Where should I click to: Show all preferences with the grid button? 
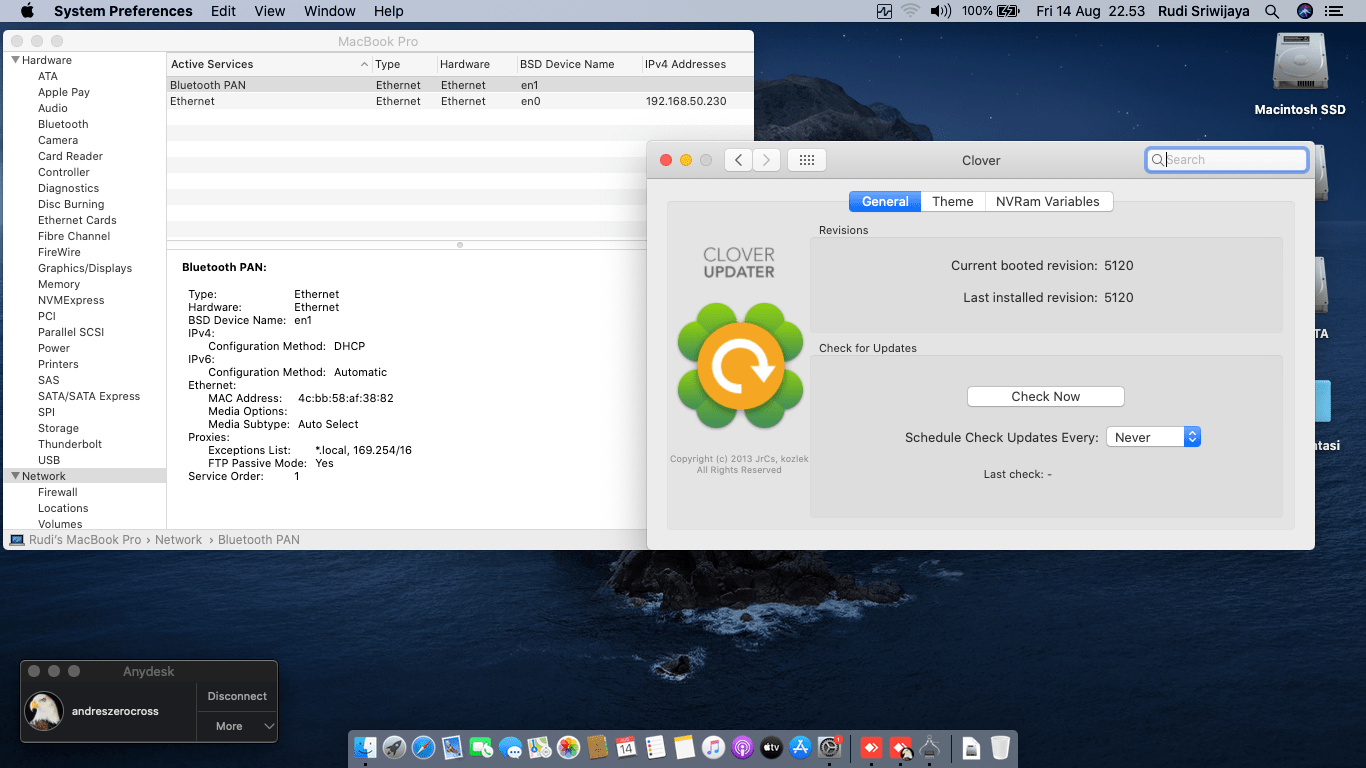point(807,160)
